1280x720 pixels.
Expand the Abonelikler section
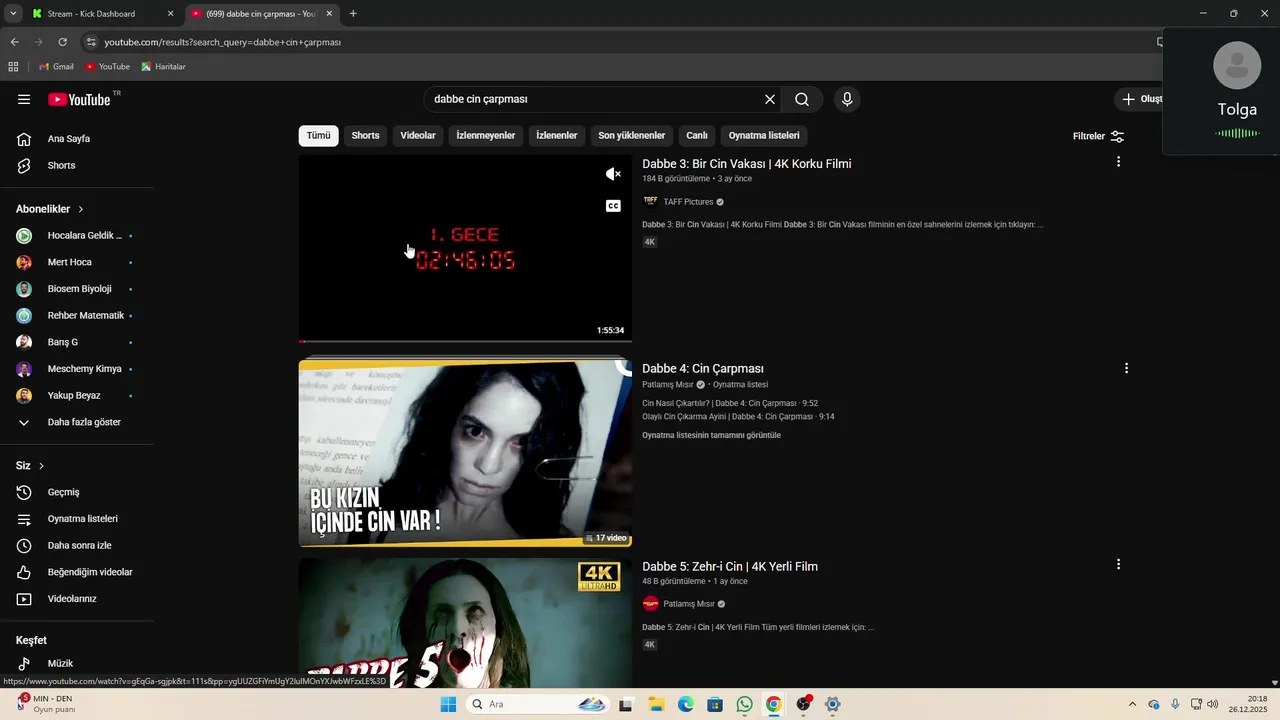point(50,209)
